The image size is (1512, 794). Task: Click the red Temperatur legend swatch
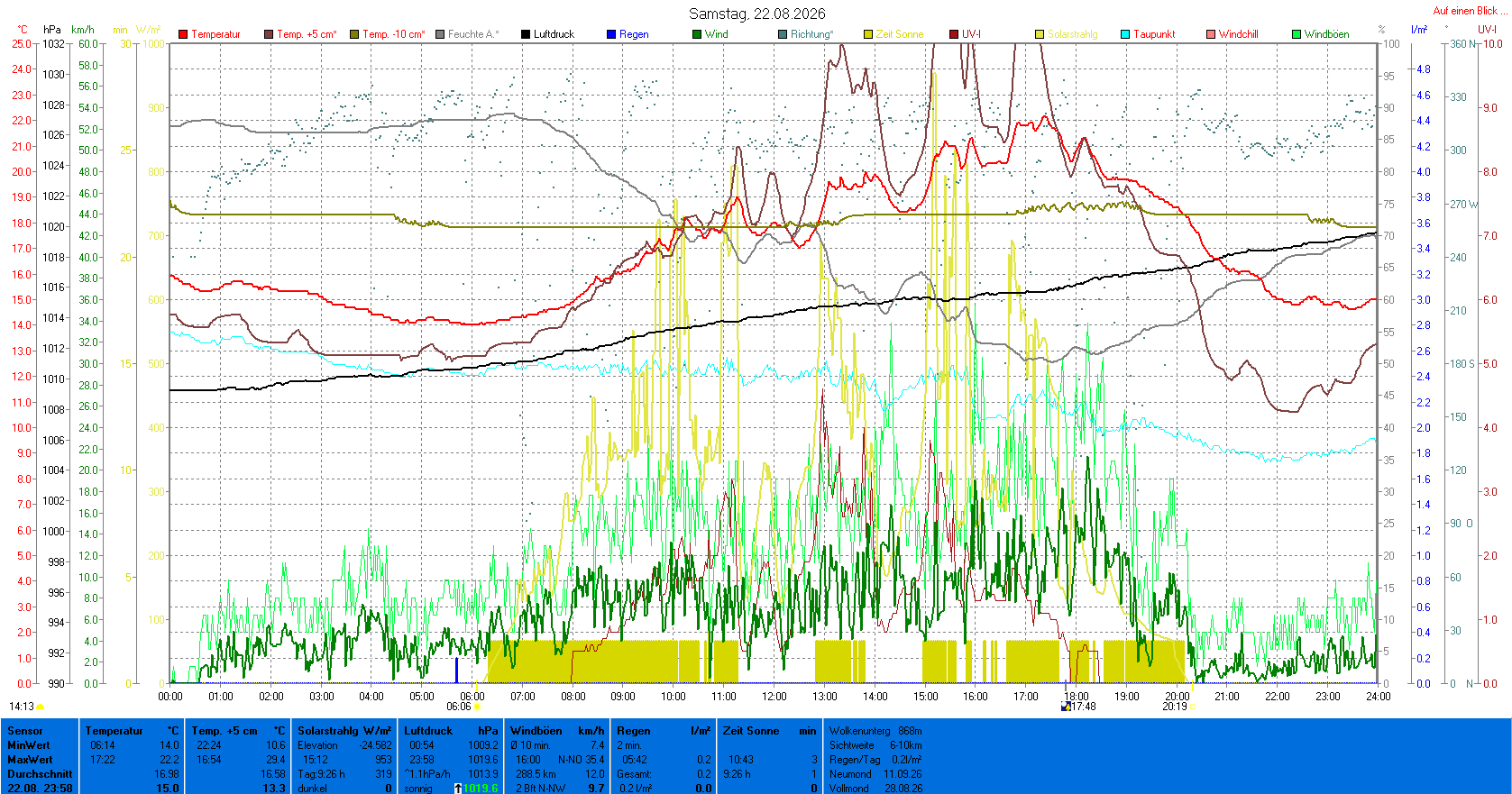pos(183,34)
